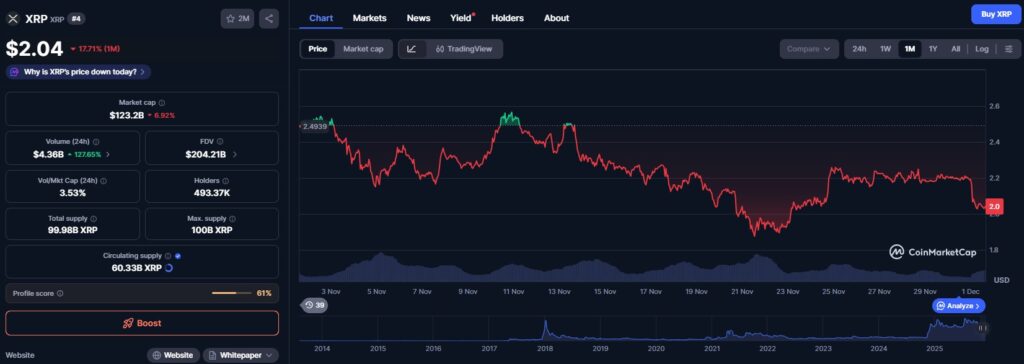1024x364 pixels.
Task: Click the FDV info icon
Action: tap(219, 141)
